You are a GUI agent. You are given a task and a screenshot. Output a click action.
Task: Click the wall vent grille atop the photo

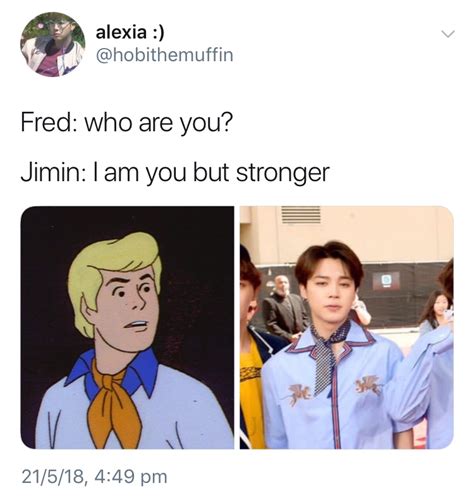click(301, 214)
